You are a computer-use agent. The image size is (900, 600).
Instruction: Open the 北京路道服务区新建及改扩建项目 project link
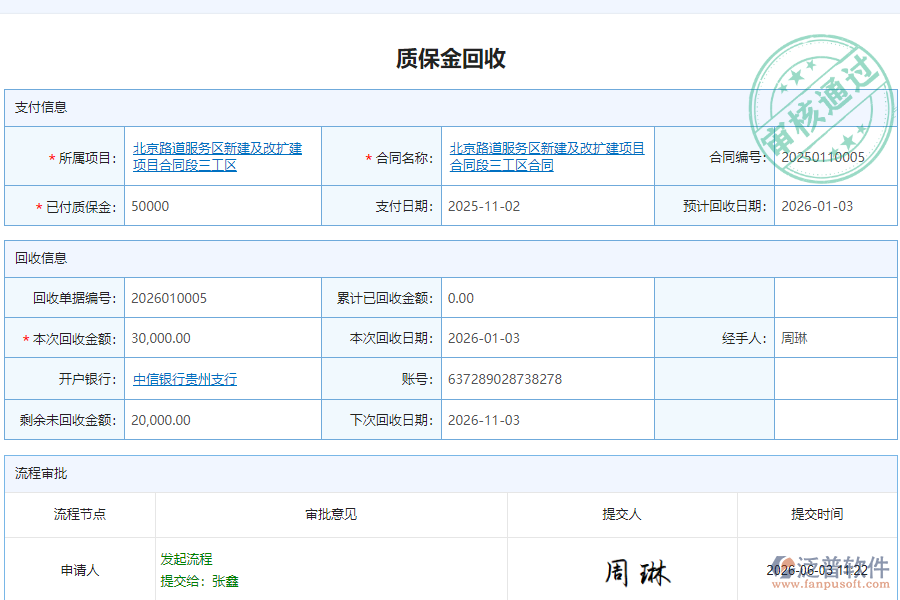(222, 156)
